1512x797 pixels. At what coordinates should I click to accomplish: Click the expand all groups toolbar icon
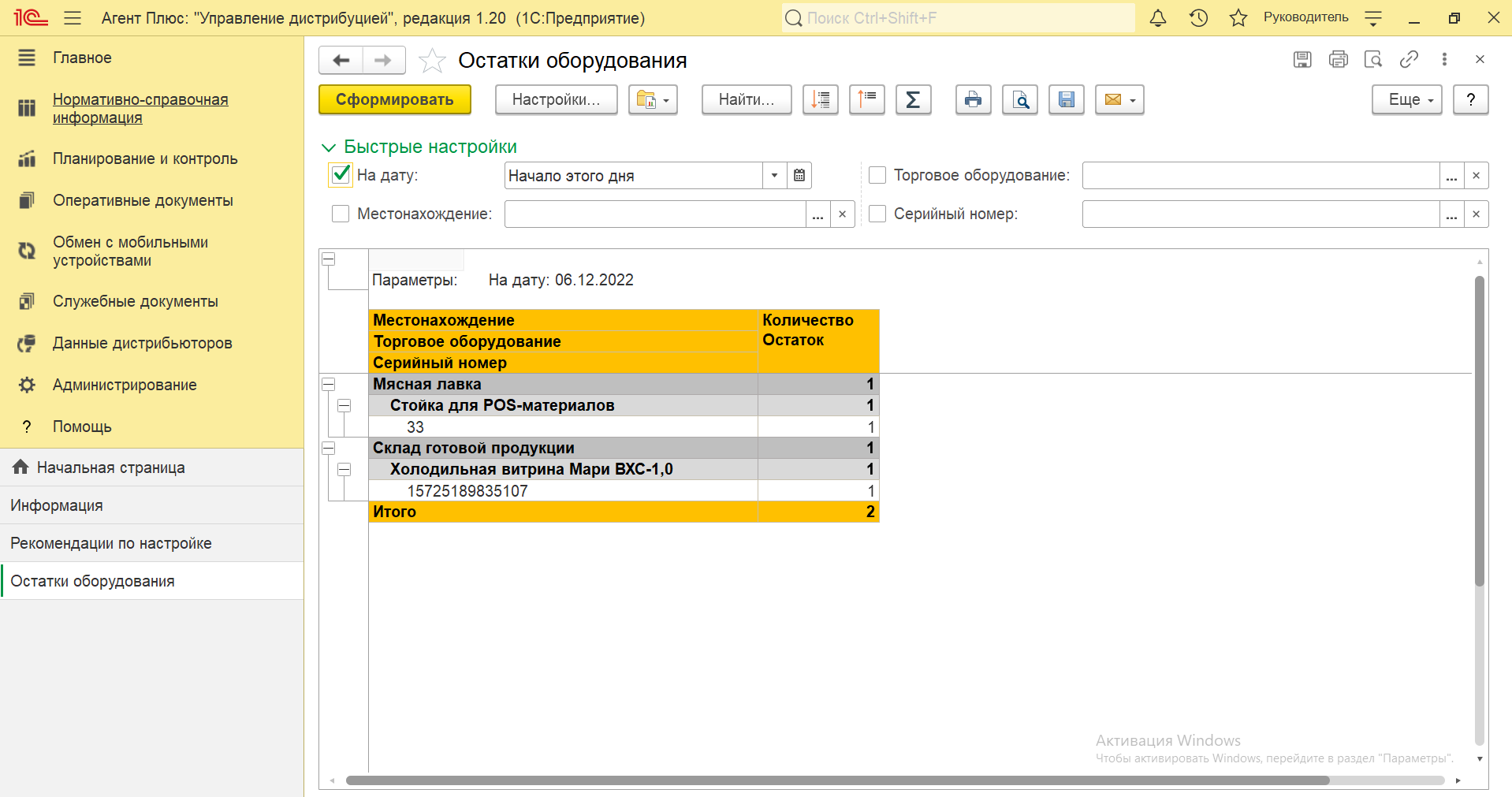pos(821,100)
